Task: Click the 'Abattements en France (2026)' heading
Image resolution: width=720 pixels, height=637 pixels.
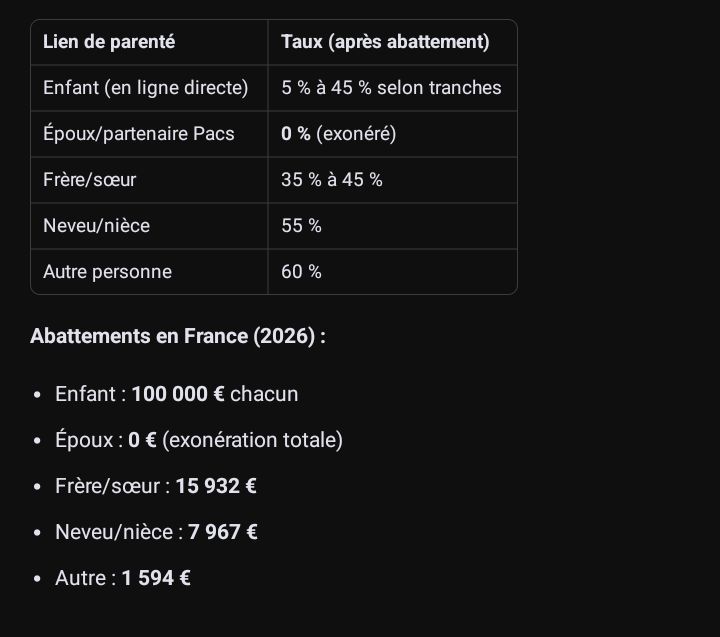Action: 178,336
